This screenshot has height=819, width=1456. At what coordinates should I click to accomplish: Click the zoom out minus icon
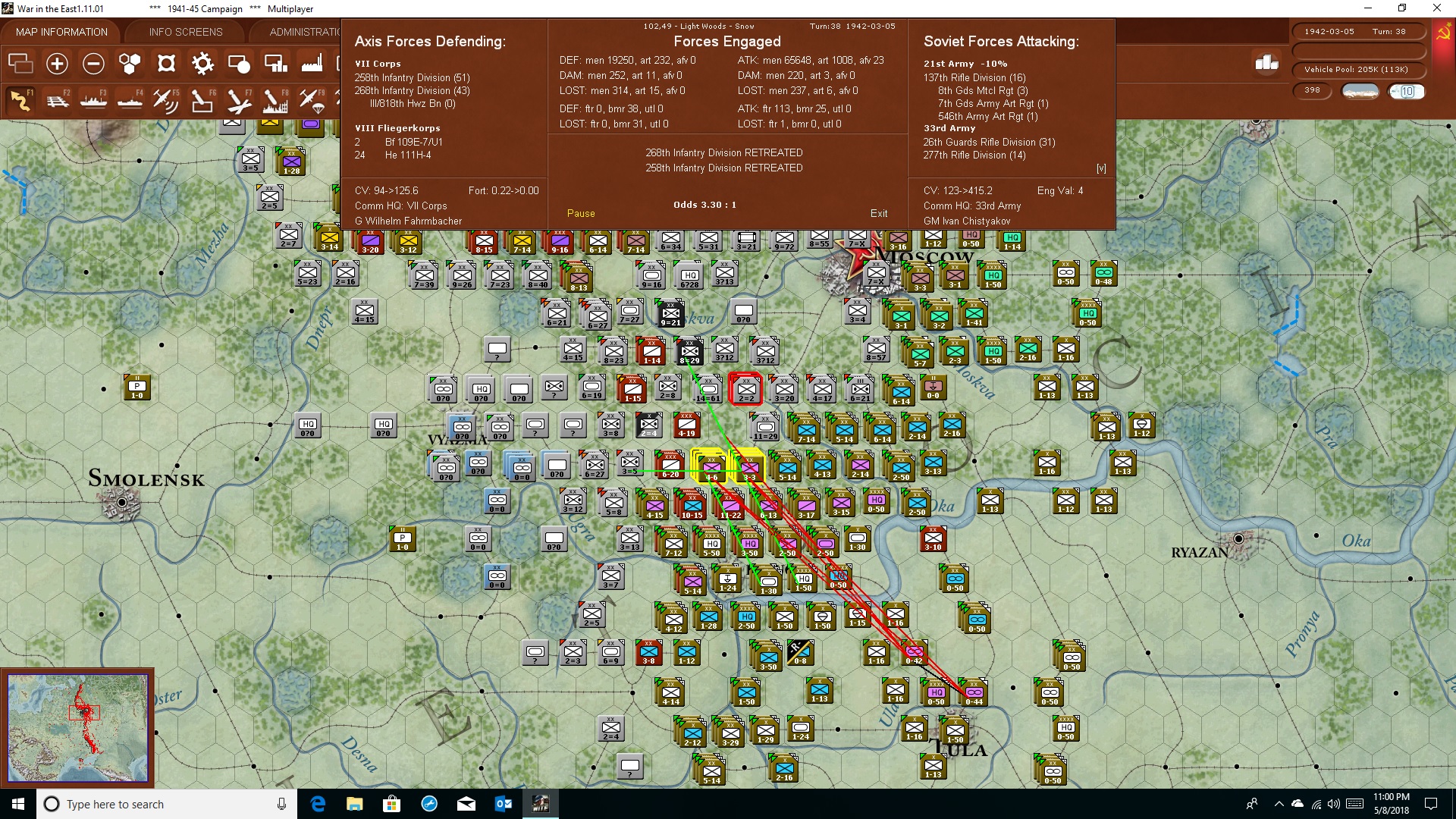coord(93,64)
